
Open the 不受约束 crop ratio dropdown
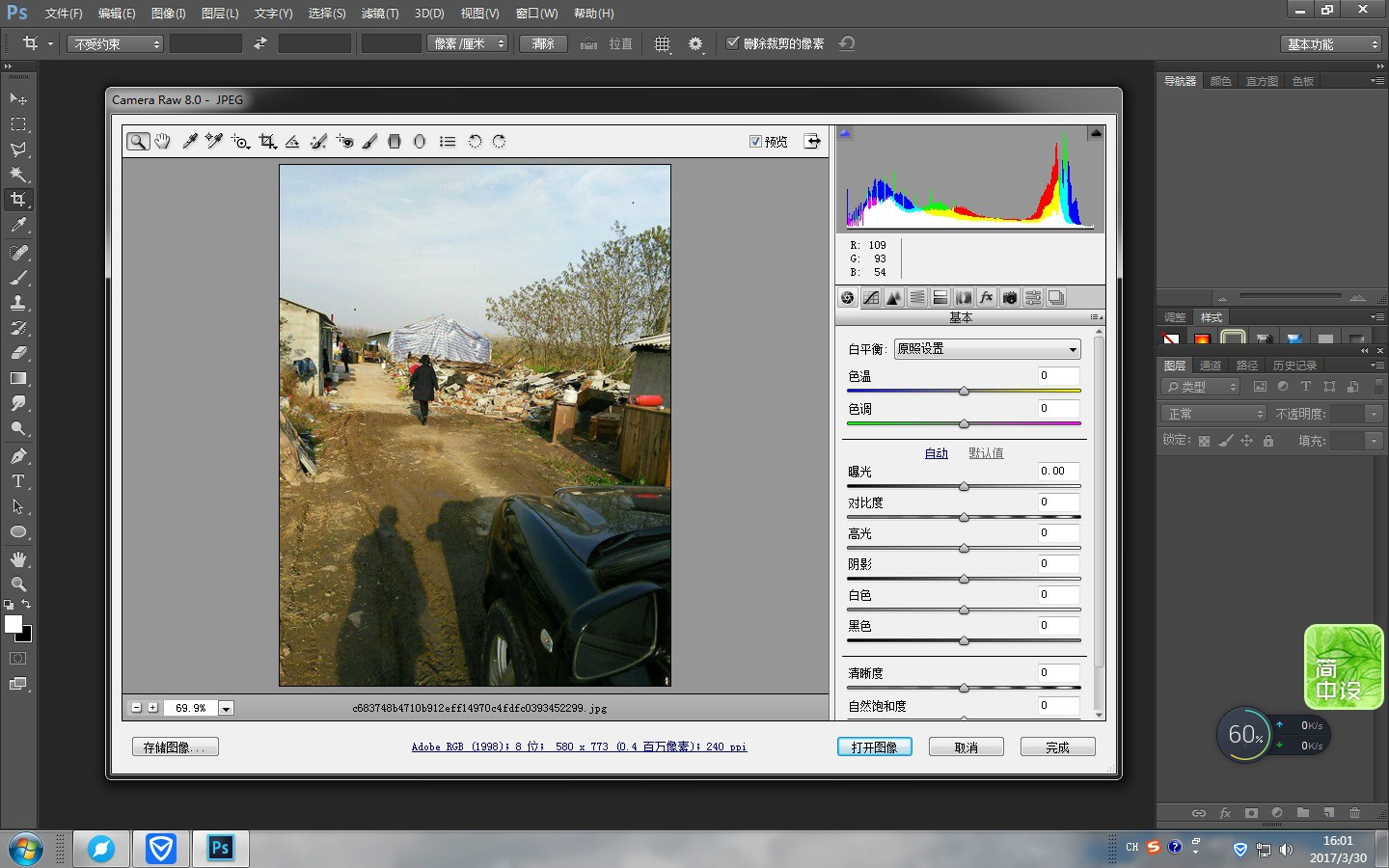click(x=116, y=44)
